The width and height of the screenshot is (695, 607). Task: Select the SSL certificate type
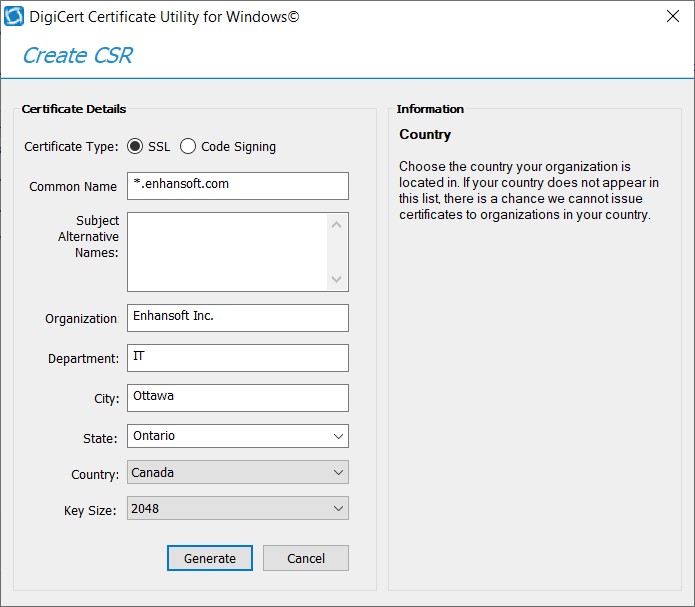click(x=135, y=146)
